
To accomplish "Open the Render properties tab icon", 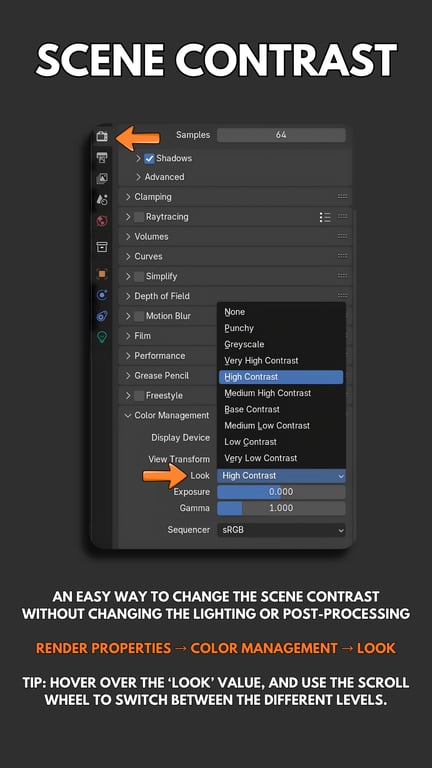I will tap(102, 137).
